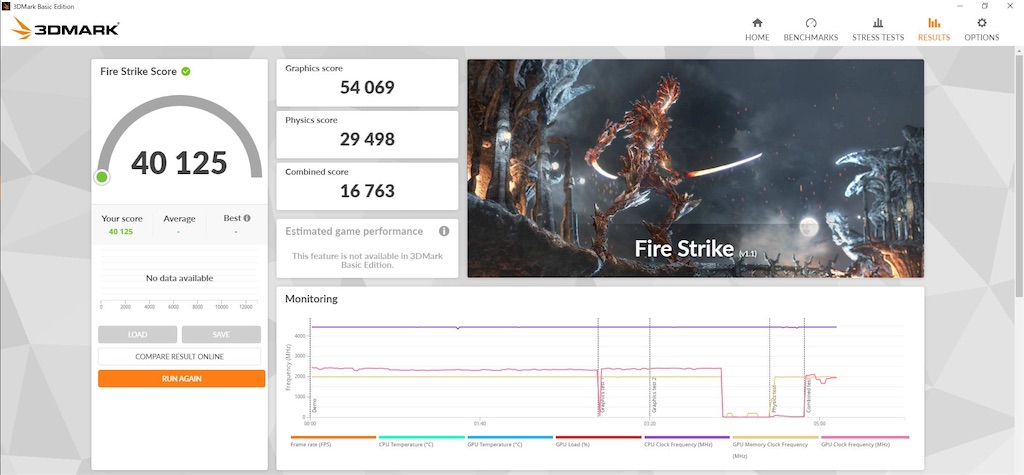Click the Physics test chart marker
1024x475 pixels.
[774, 397]
